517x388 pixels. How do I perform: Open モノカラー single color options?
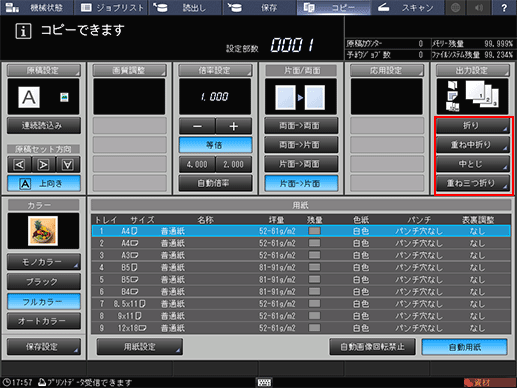tap(44, 262)
